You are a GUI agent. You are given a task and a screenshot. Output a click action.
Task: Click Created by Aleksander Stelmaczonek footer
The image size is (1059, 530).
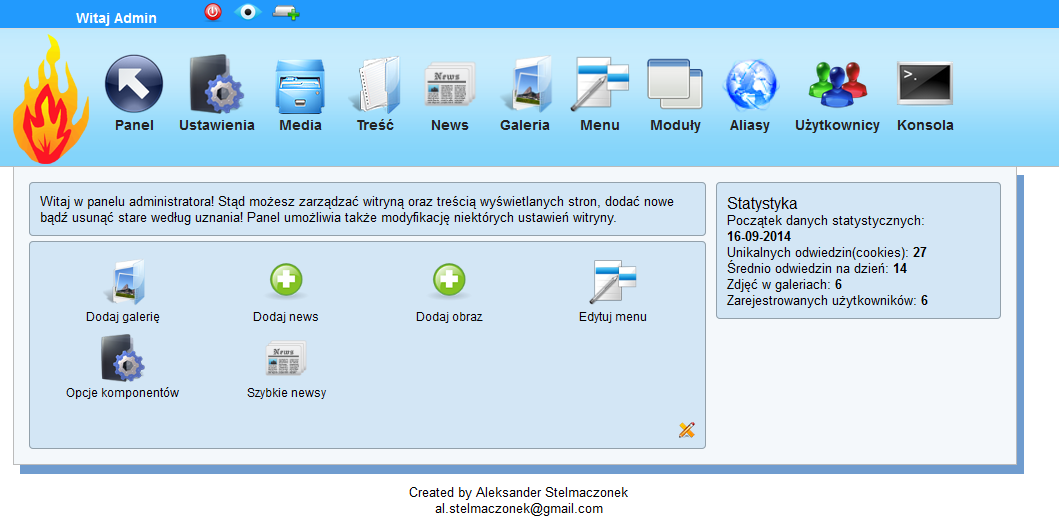[518, 493]
